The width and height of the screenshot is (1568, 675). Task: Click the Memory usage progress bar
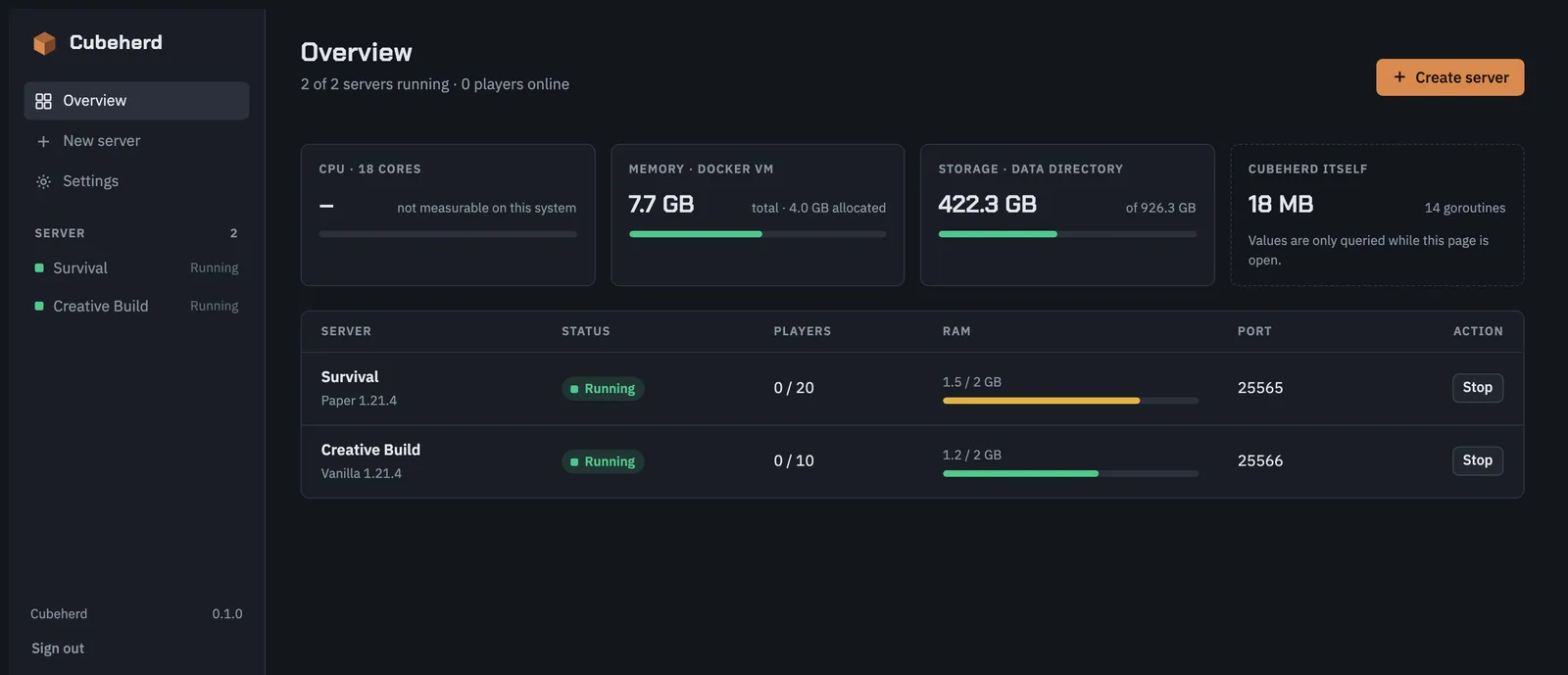pos(758,234)
